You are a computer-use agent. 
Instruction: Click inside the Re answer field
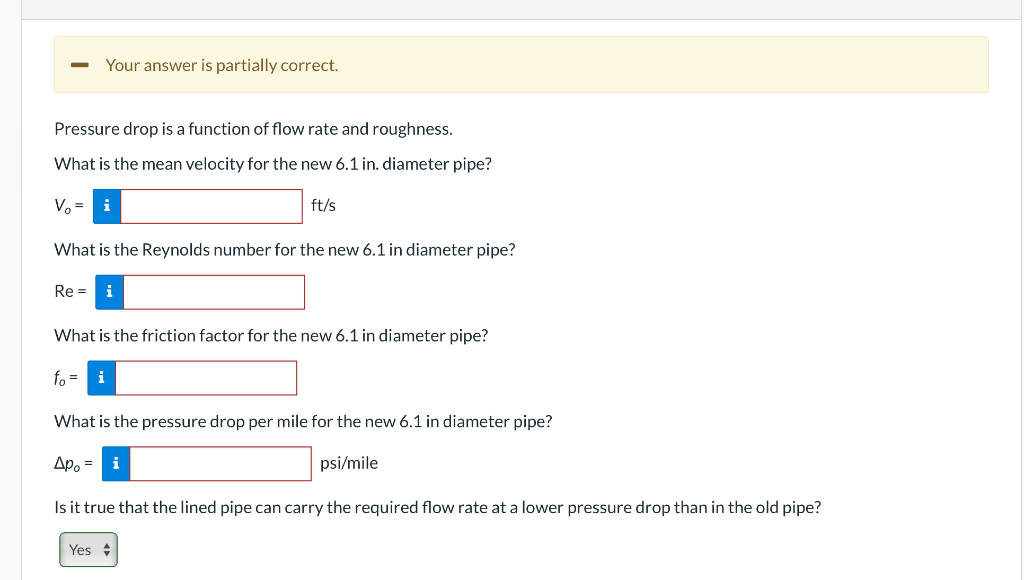(212, 291)
